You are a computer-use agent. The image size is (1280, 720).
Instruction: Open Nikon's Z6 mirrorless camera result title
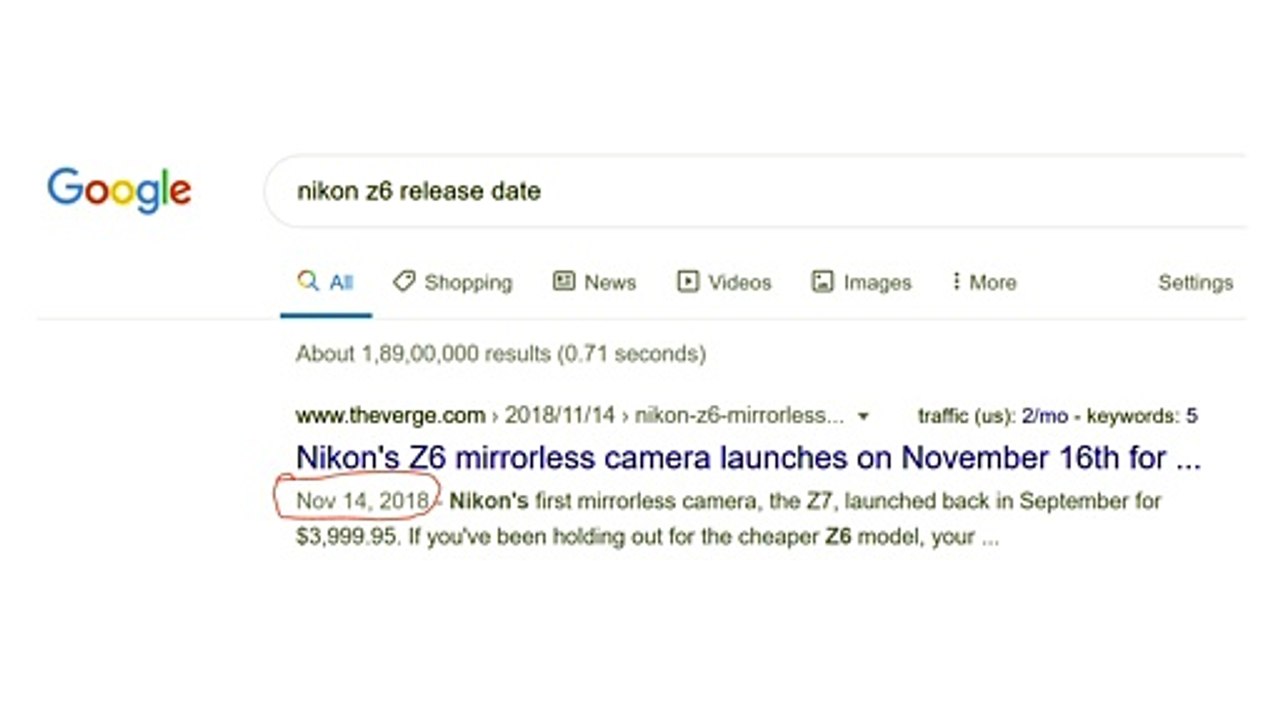pyautogui.click(x=748, y=458)
